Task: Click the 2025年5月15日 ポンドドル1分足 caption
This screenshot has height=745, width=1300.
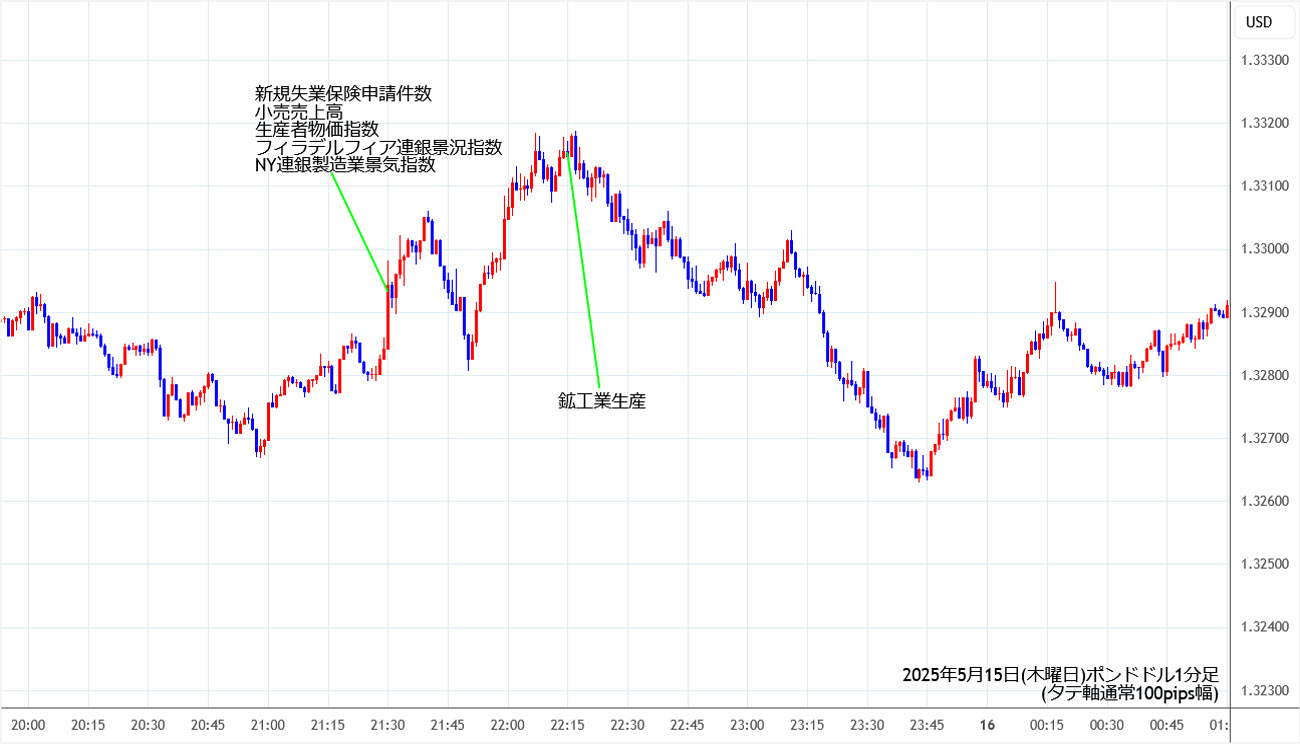Action: click(1060, 674)
